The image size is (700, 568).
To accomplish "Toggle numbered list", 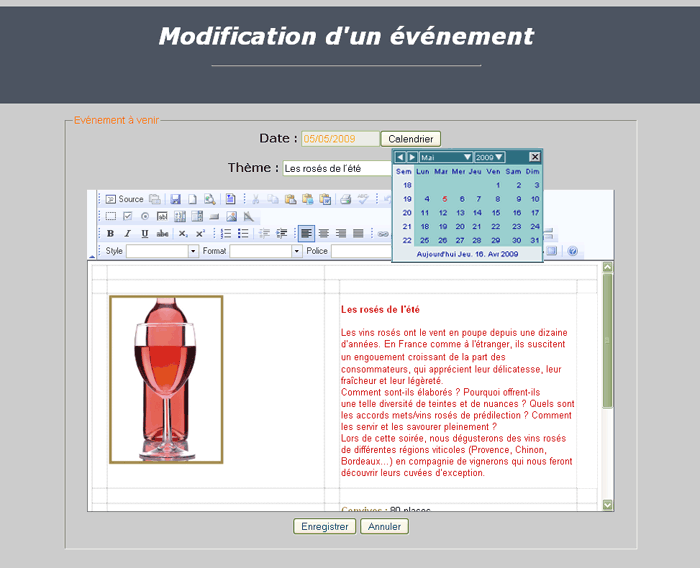I will click(226, 234).
